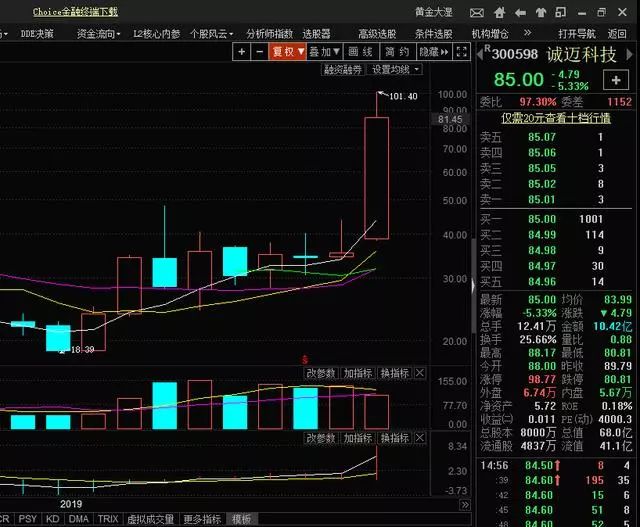Open DDE决策 menu
This screenshot has width=640, height=527.
pos(37,34)
